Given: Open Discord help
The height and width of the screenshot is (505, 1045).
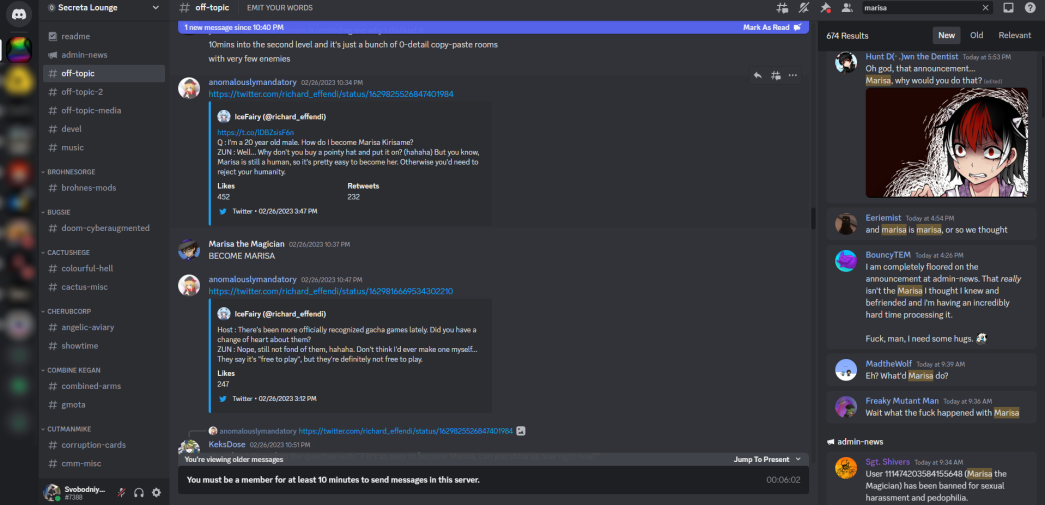Looking at the screenshot, I should tap(1029, 8).
